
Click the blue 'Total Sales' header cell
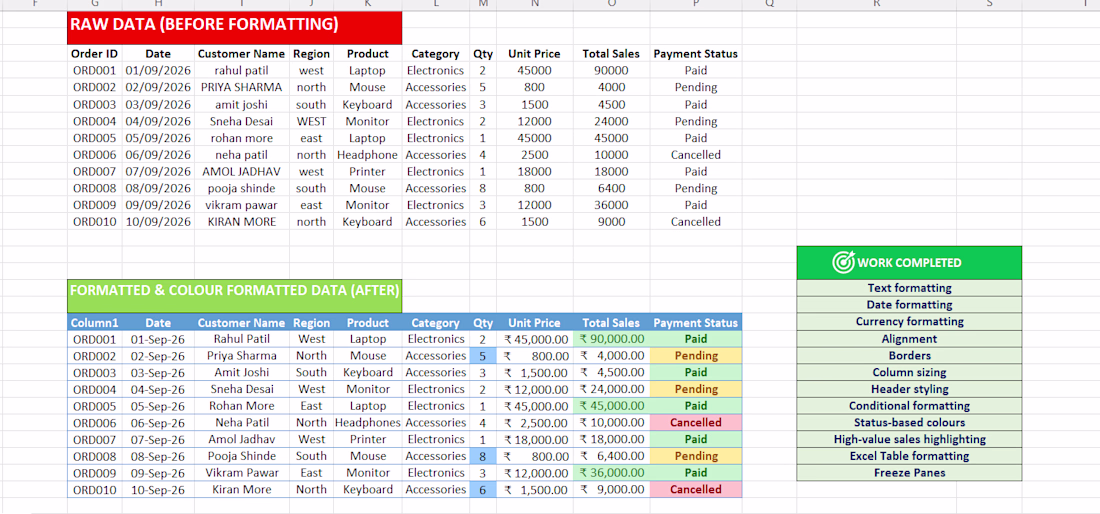611,323
